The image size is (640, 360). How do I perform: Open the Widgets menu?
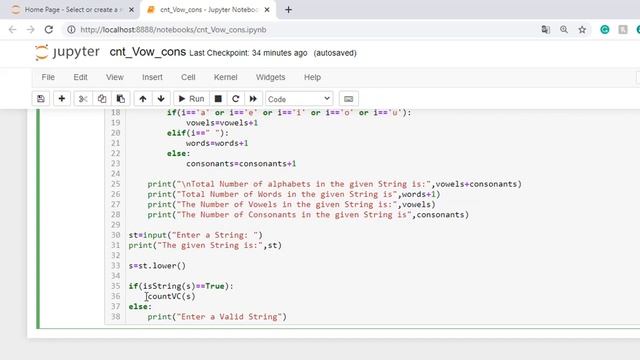click(x=271, y=77)
